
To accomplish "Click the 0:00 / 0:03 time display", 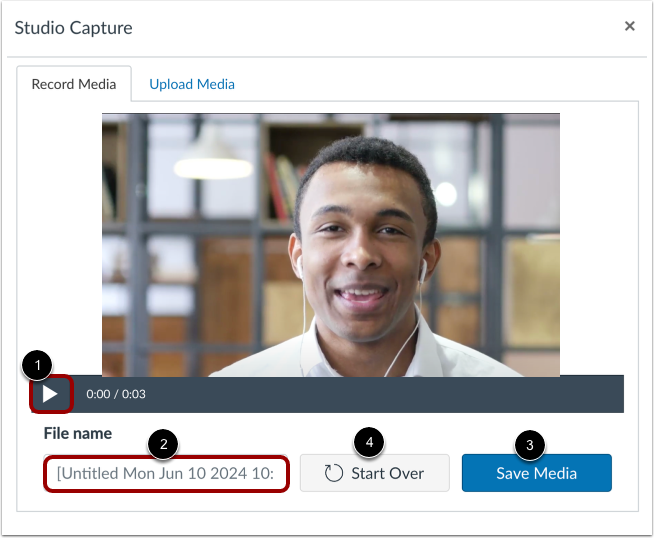I will coord(116,394).
